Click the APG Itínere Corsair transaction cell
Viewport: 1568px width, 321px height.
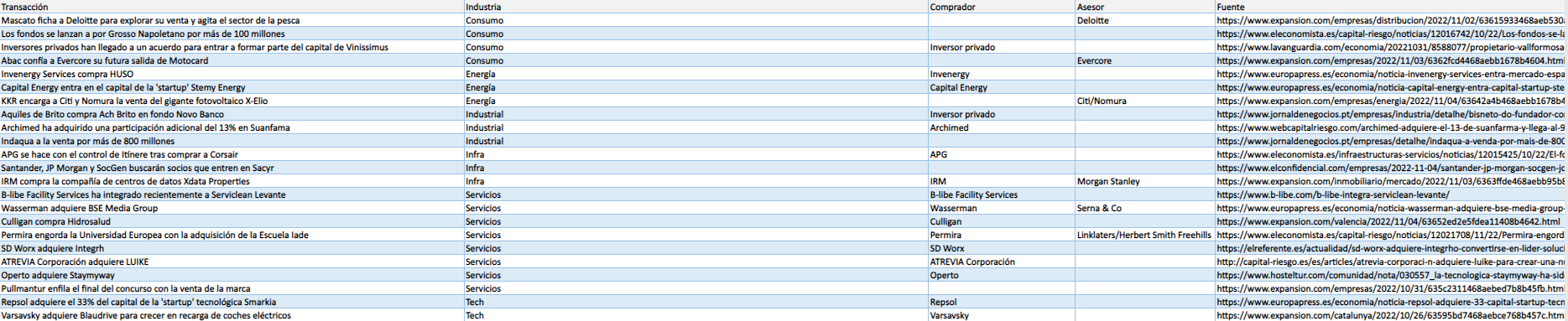pyautogui.click(x=232, y=154)
